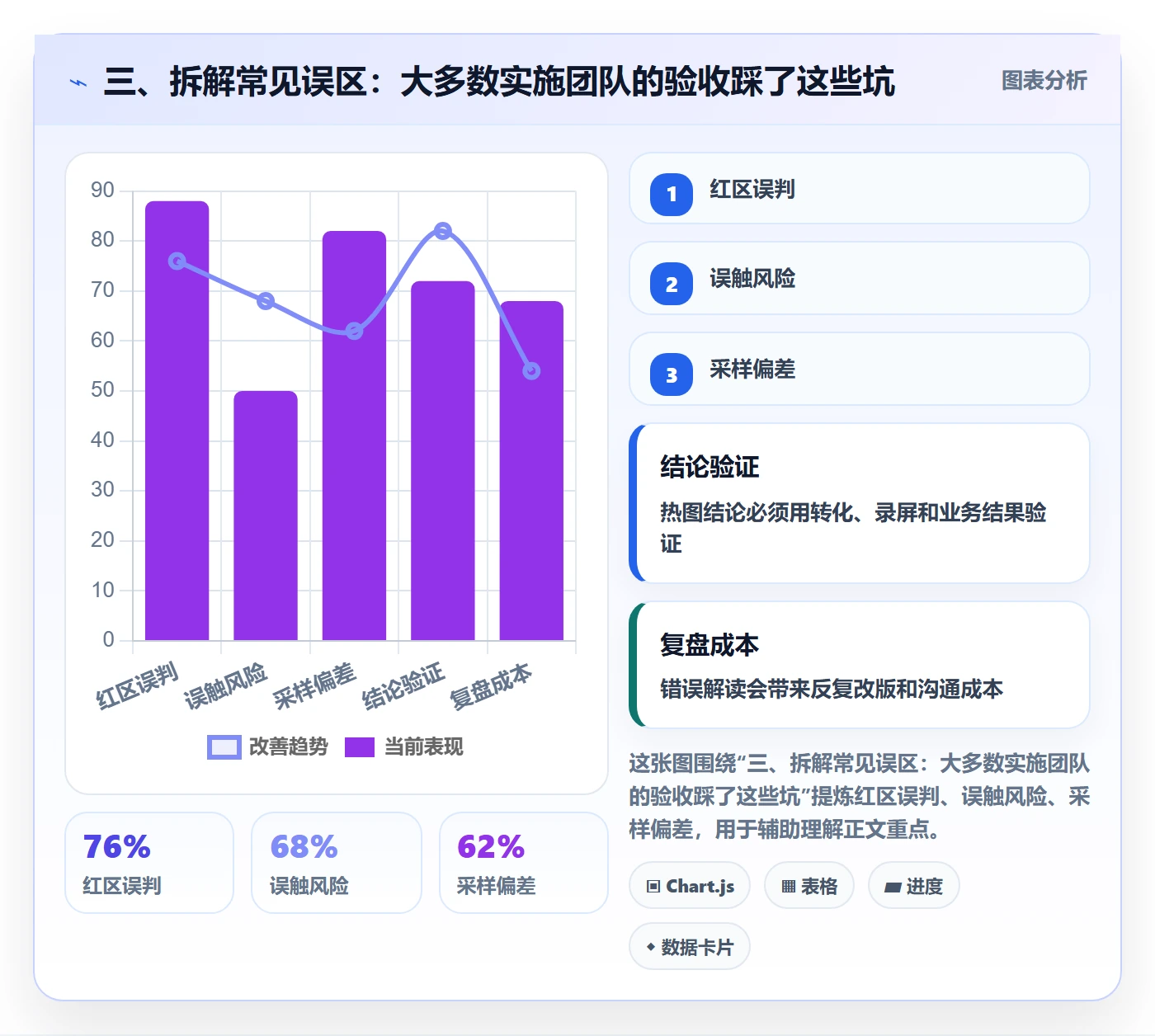Click the trend line point on 复盘成本 bar

(x=531, y=371)
